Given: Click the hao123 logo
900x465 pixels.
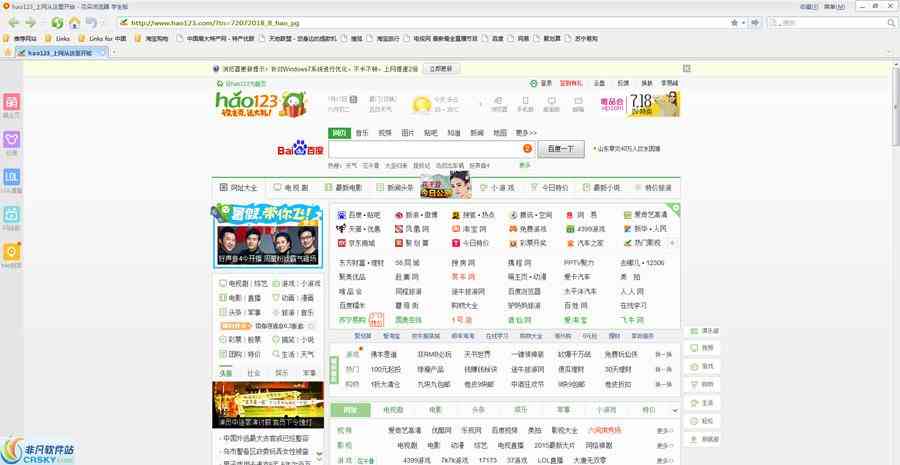Looking at the screenshot, I should [x=261, y=104].
